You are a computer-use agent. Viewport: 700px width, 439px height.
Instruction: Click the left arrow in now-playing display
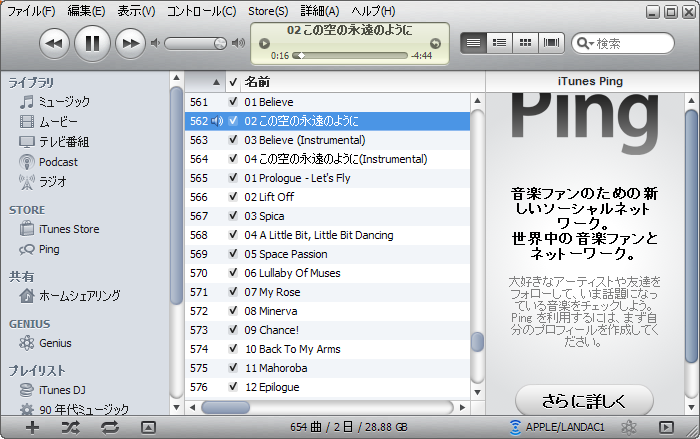coord(264,43)
